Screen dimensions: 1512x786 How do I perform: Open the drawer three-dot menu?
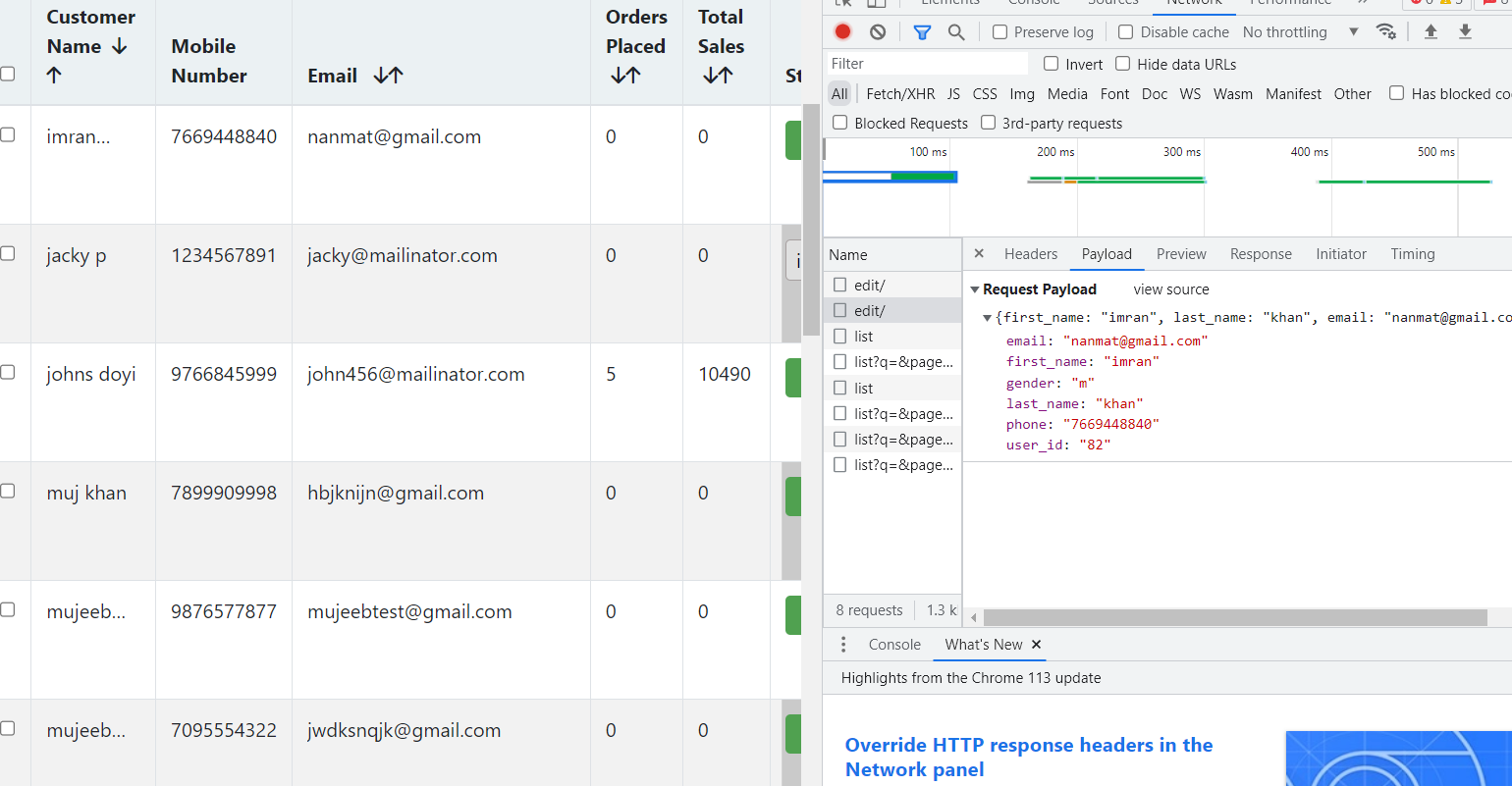point(843,645)
